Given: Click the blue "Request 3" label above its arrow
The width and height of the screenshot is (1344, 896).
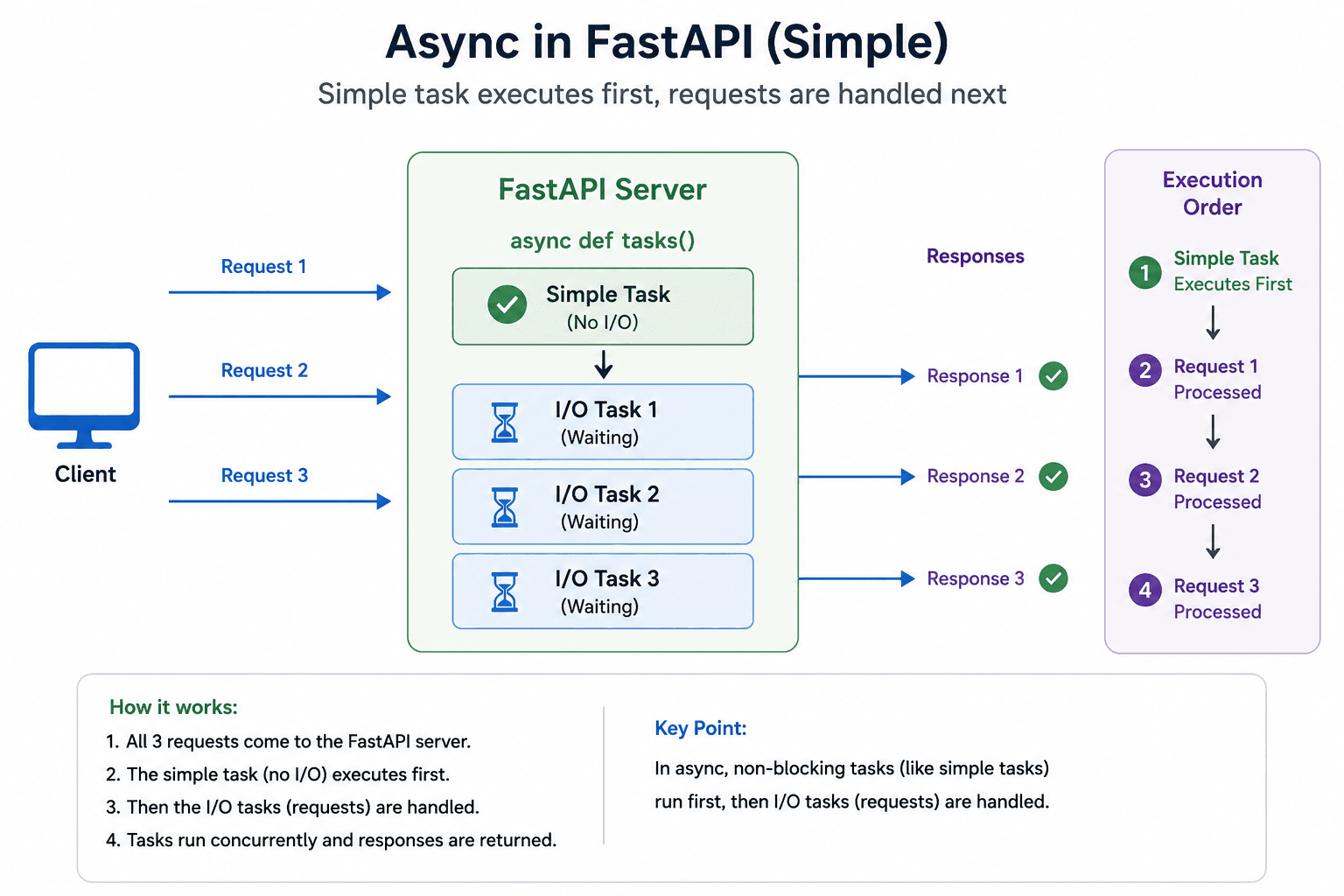Looking at the screenshot, I should coord(264,476).
